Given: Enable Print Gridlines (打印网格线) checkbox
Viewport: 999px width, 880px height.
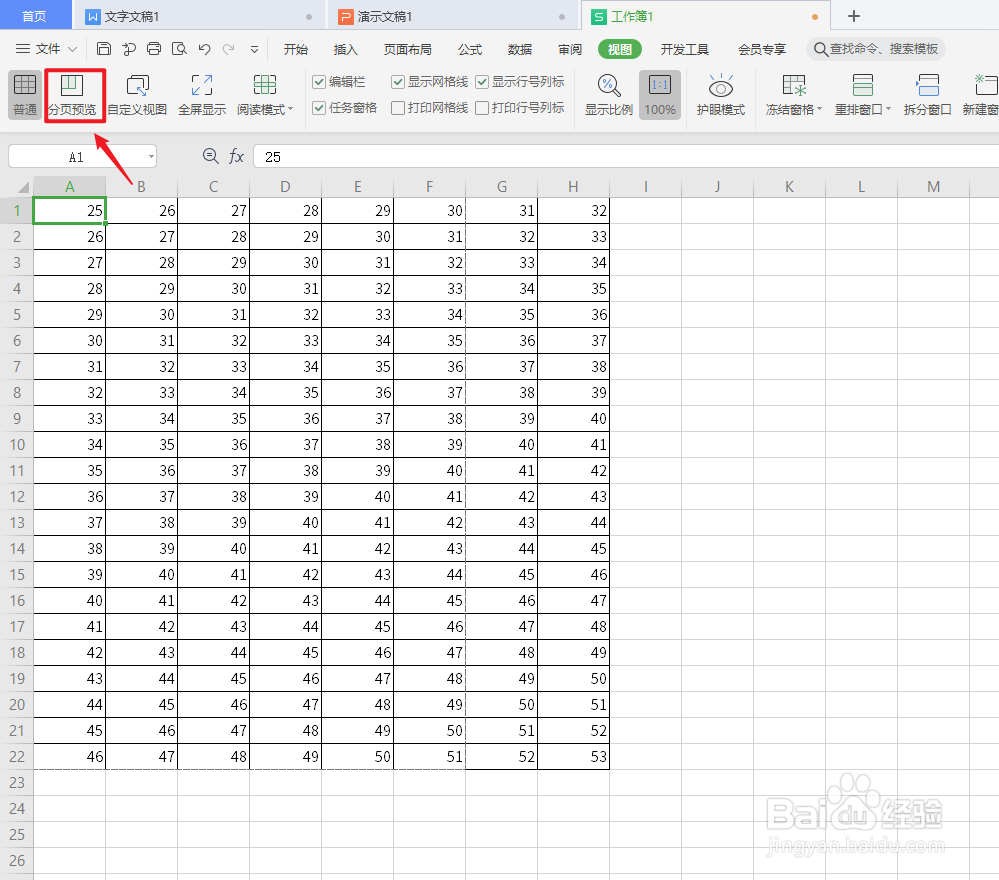Looking at the screenshot, I should pos(398,108).
